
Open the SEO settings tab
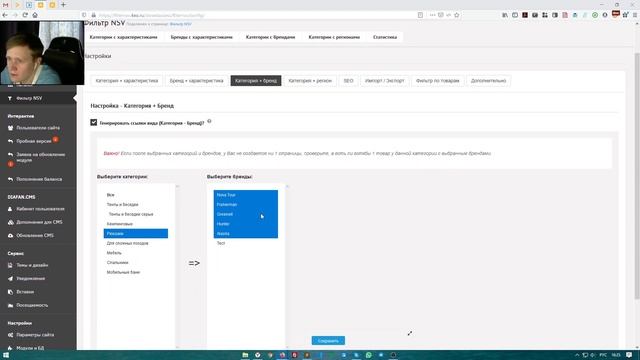pyautogui.click(x=348, y=81)
